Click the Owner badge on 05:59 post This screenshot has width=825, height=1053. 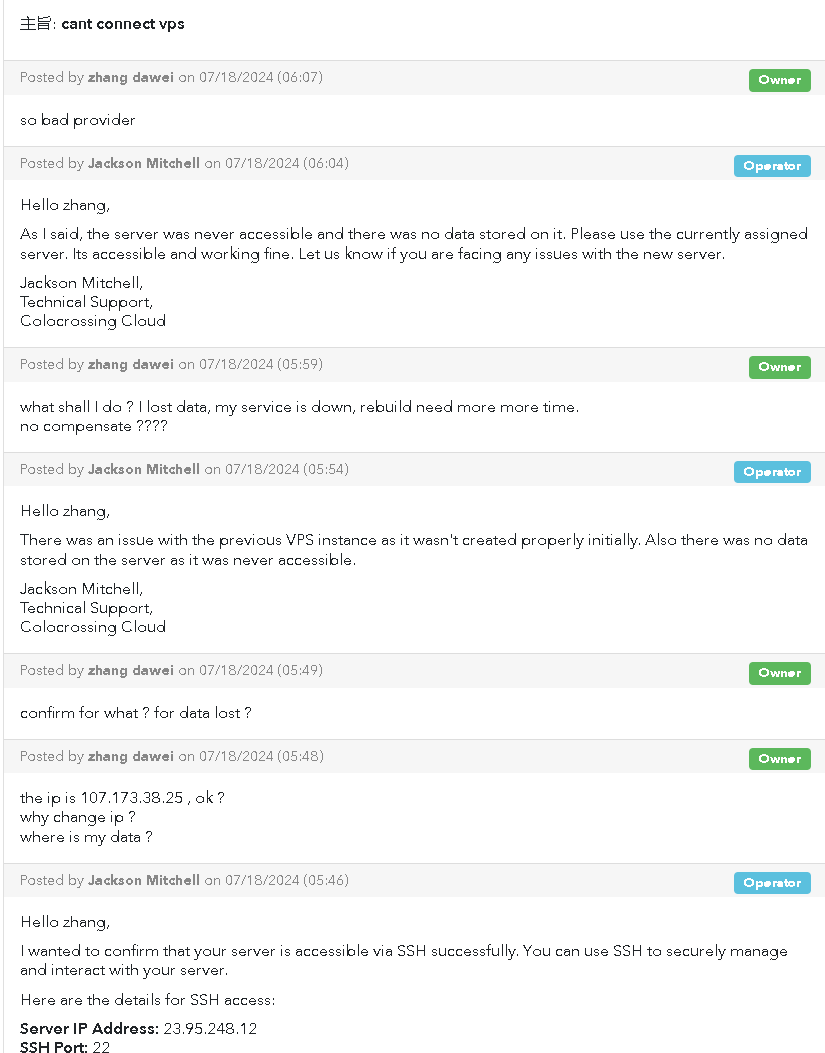[x=779, y=367]
